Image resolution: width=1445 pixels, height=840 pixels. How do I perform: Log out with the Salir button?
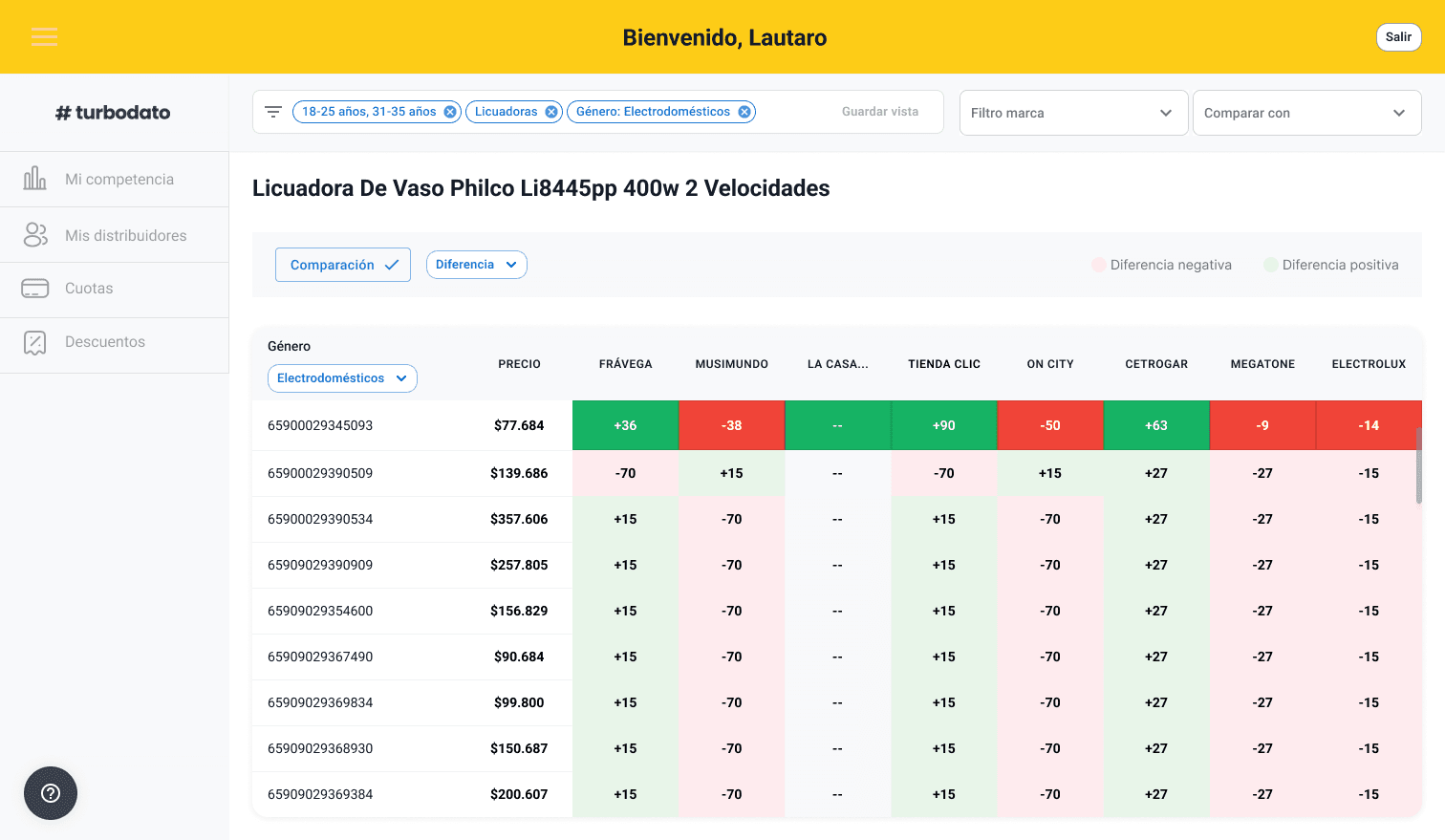(1398, 37)
